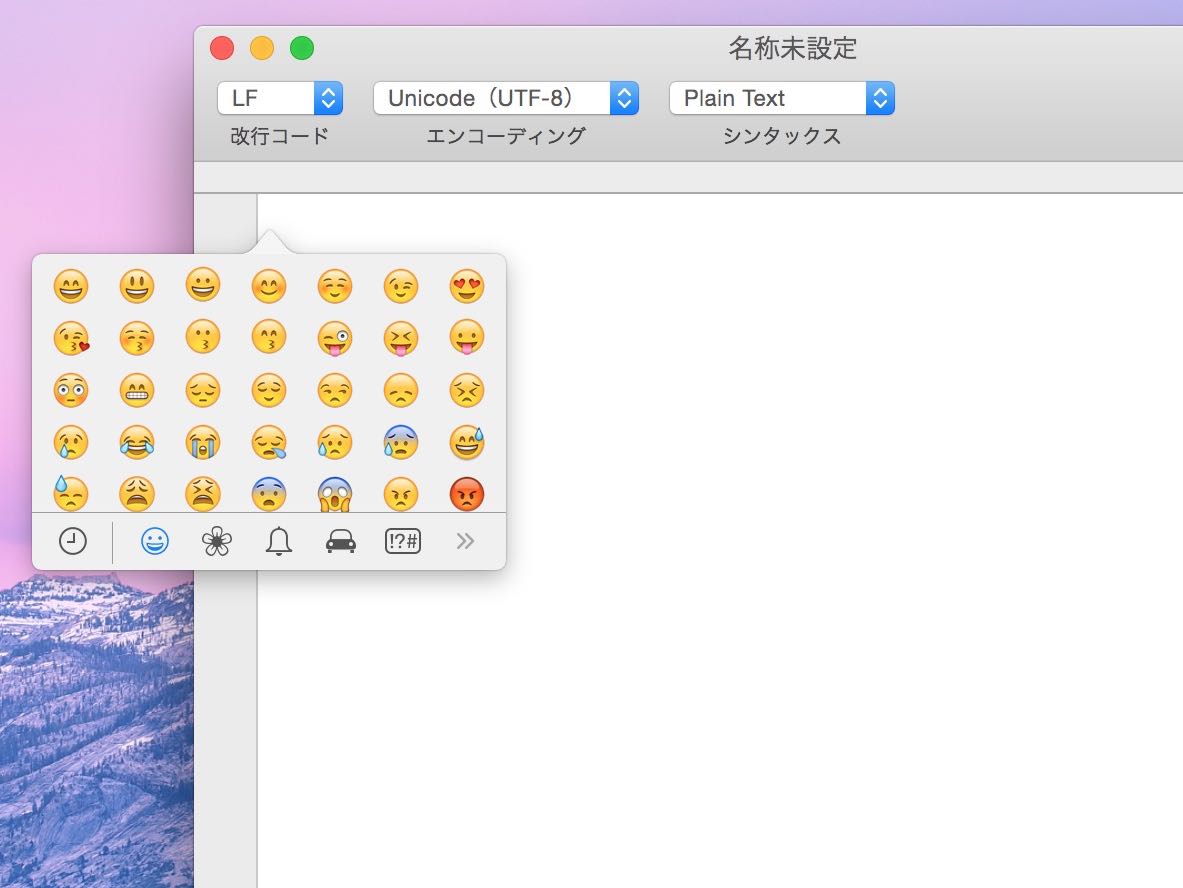Choose the kissing face with red heart emoji
This screenshot has height=888, width=1183.
71,338
